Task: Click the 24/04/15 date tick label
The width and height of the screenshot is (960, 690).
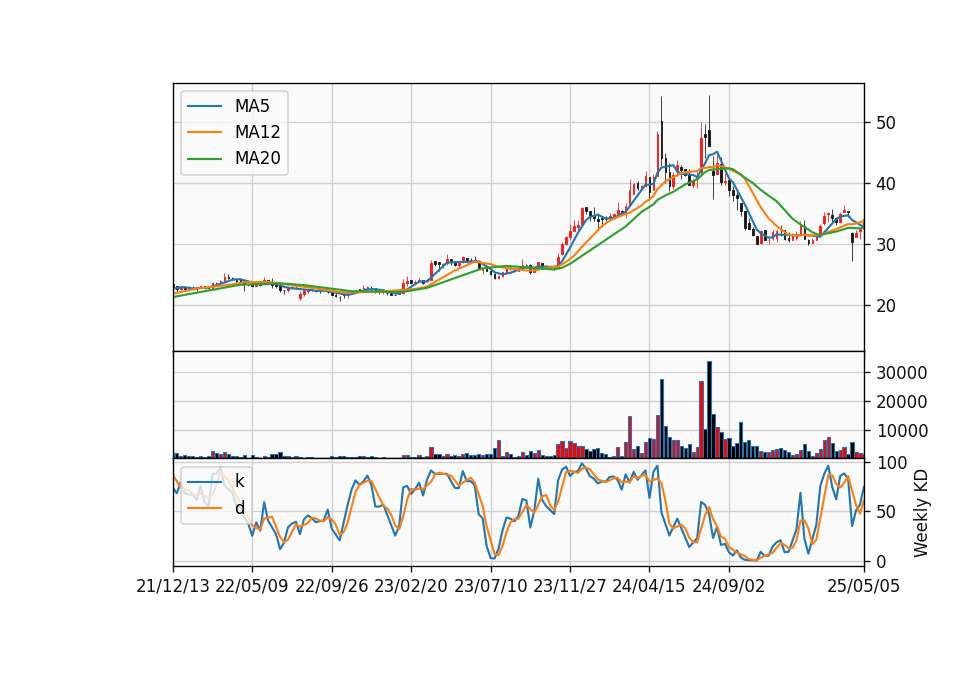Action: coord(649,586)
